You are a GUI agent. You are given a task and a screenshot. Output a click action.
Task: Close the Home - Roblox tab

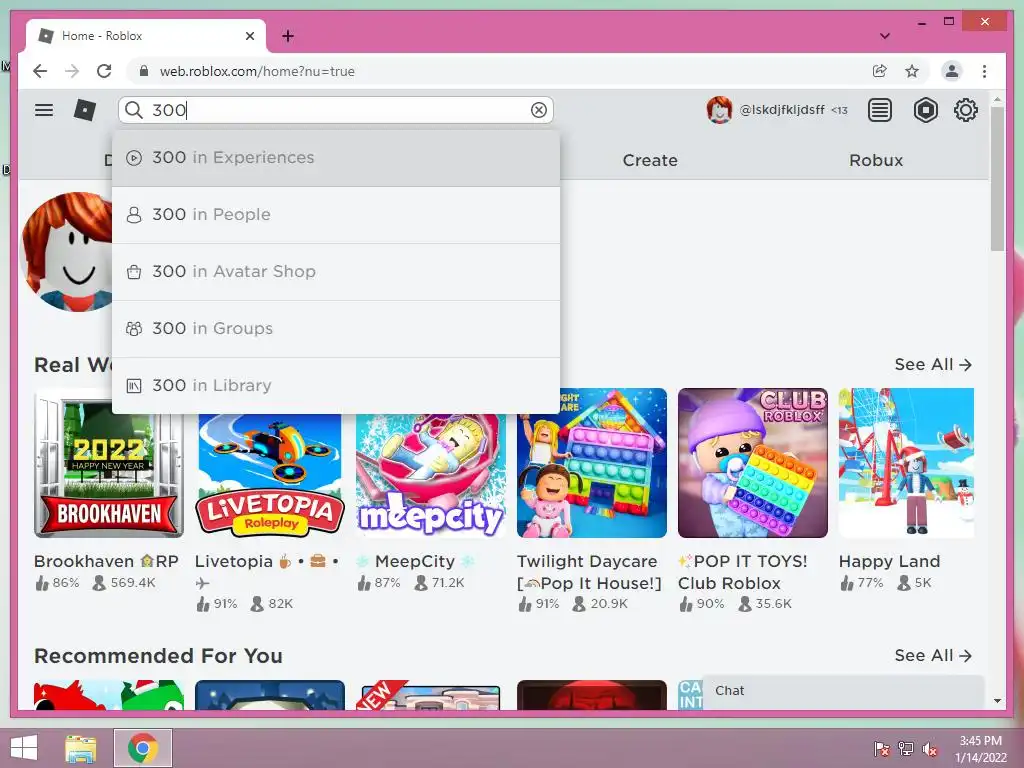pos(250,36)
